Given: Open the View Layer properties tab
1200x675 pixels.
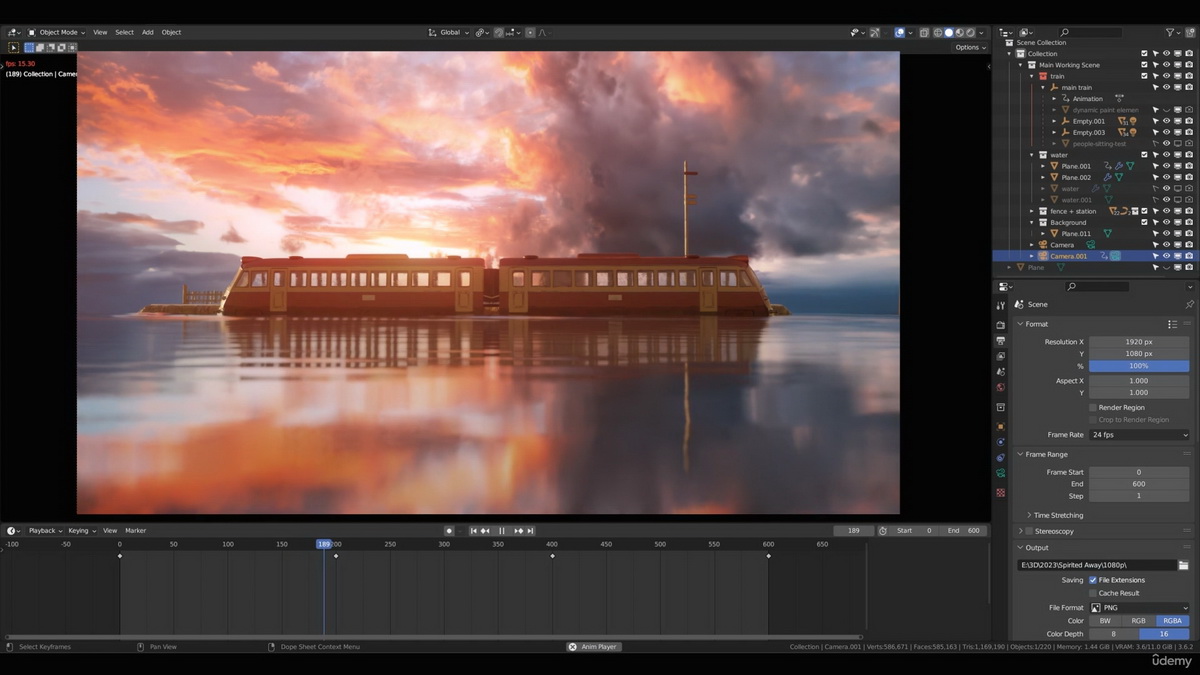Looking at the screenshot, I should pyautogui.click(x=1000, y=356).
